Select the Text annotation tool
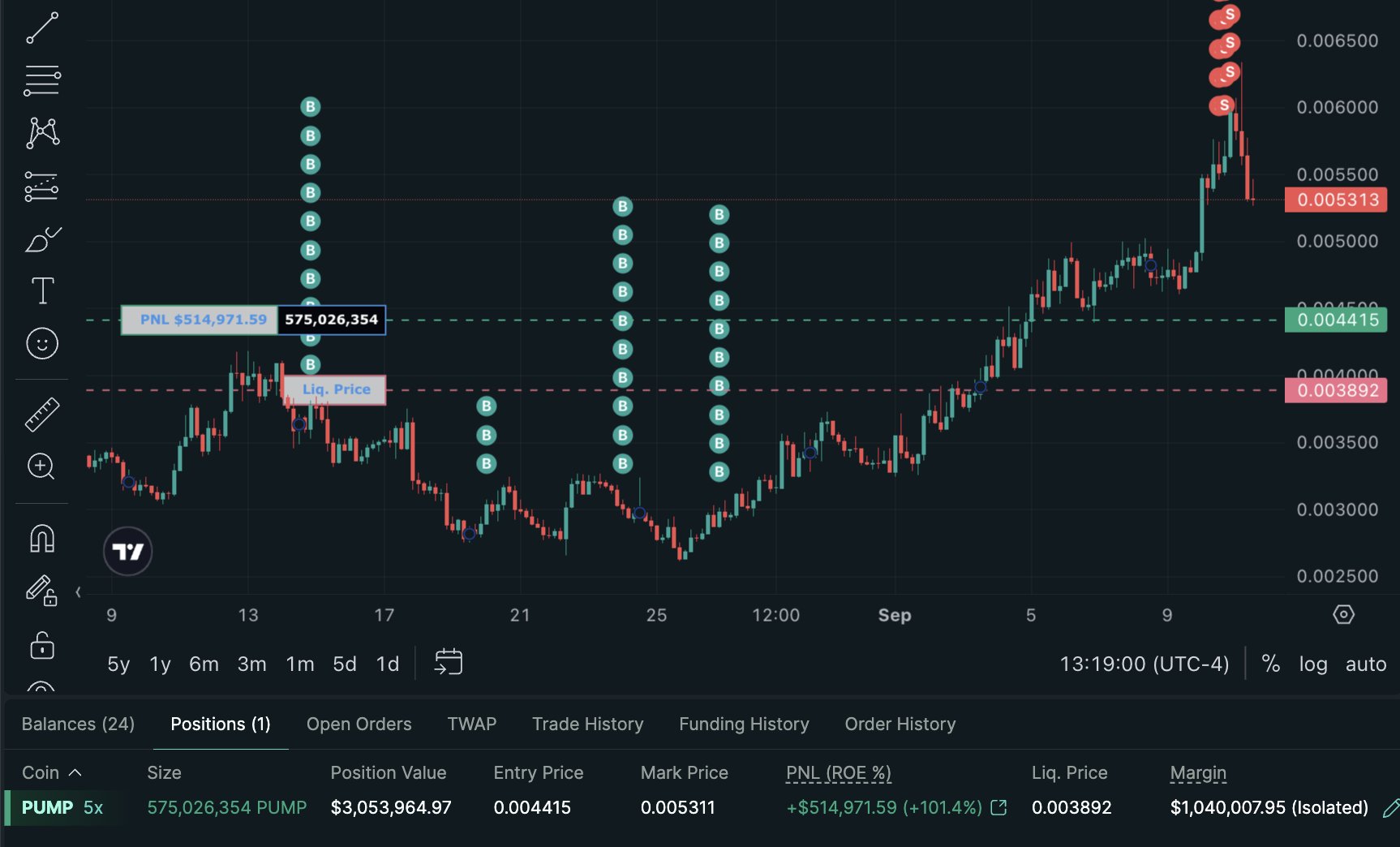1400x847 pixels. [42, 290]
